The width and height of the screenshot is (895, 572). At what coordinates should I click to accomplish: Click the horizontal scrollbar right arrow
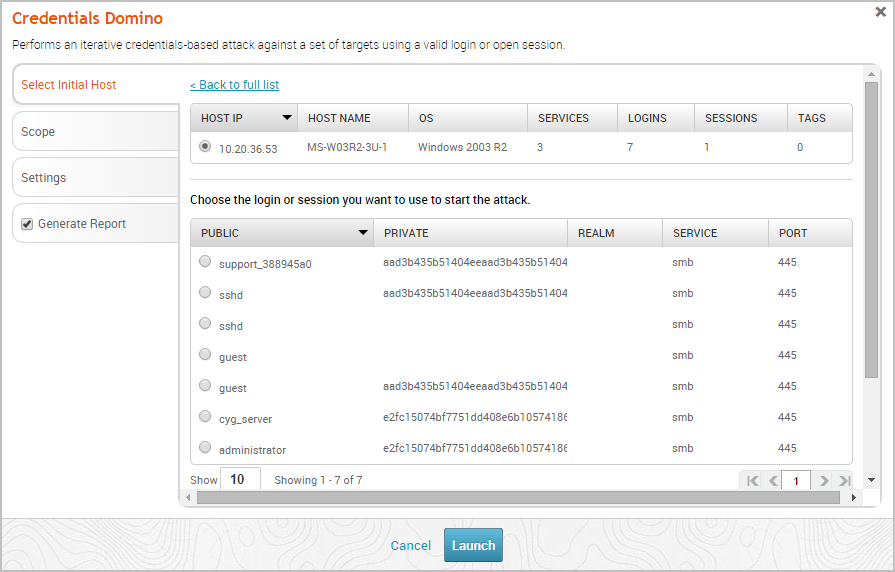coord(852,497)
